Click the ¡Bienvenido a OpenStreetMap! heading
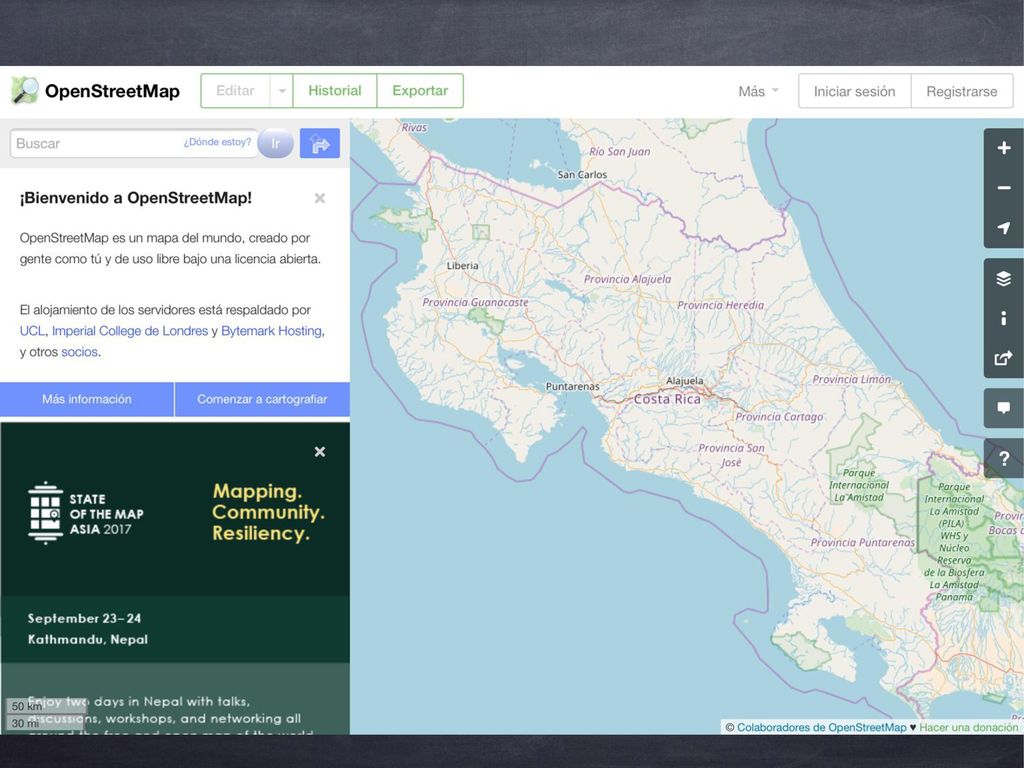This screenshot has width=1024, height=768. pos(136,198)
